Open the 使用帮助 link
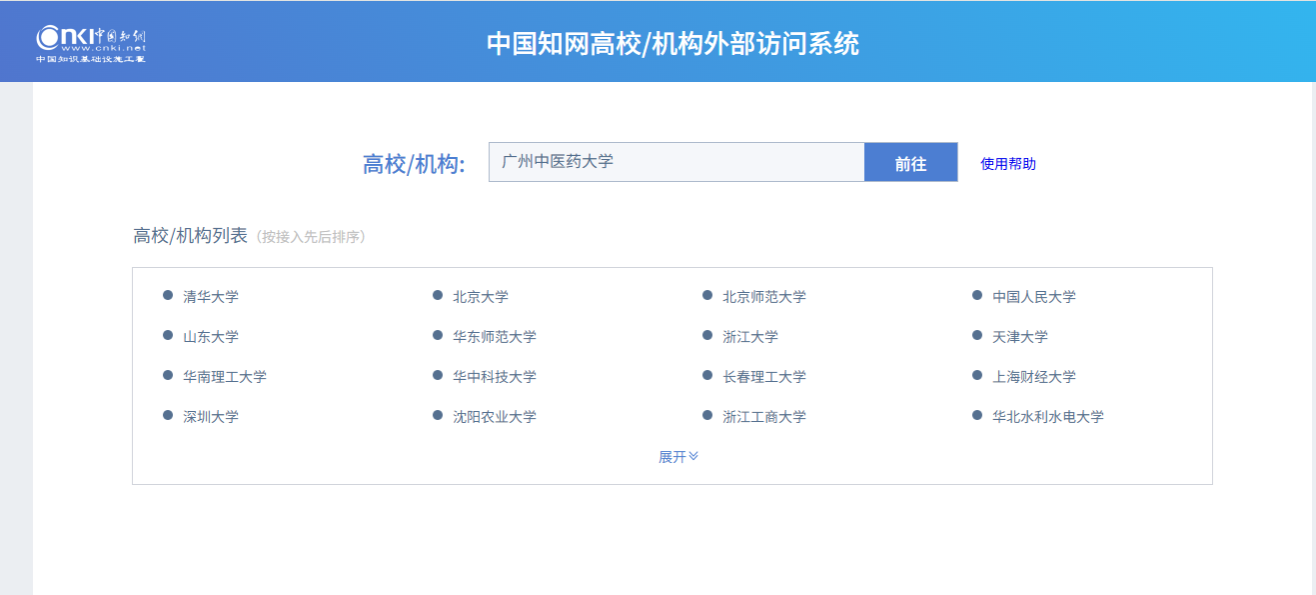Image resolution: width=1316 pixels, height=595 pixels. [1008, 164]
